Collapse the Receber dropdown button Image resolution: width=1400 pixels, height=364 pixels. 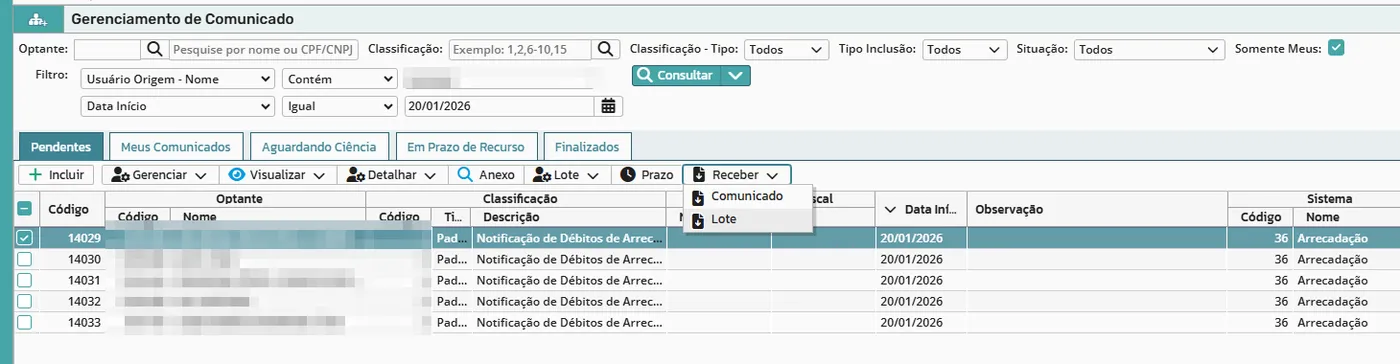coord(737,174)
